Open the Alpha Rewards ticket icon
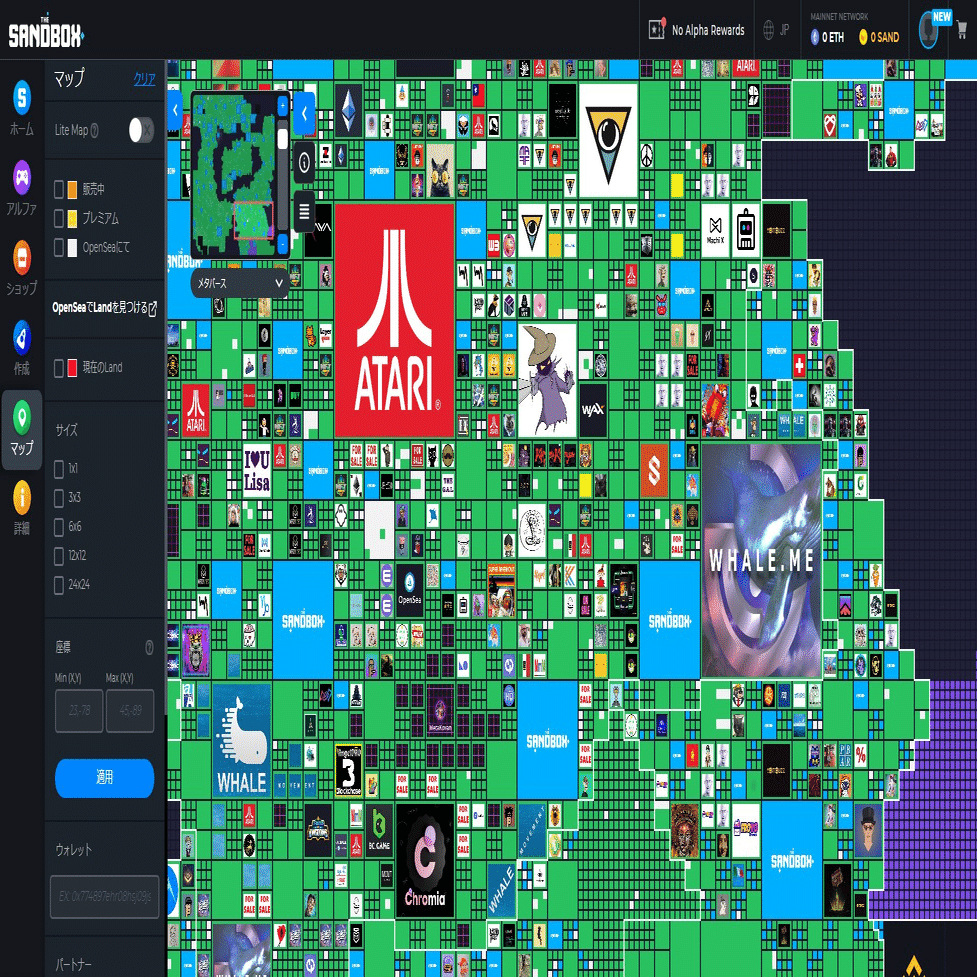The width and height of the screenshot is (977, 977). coord(657,29)
